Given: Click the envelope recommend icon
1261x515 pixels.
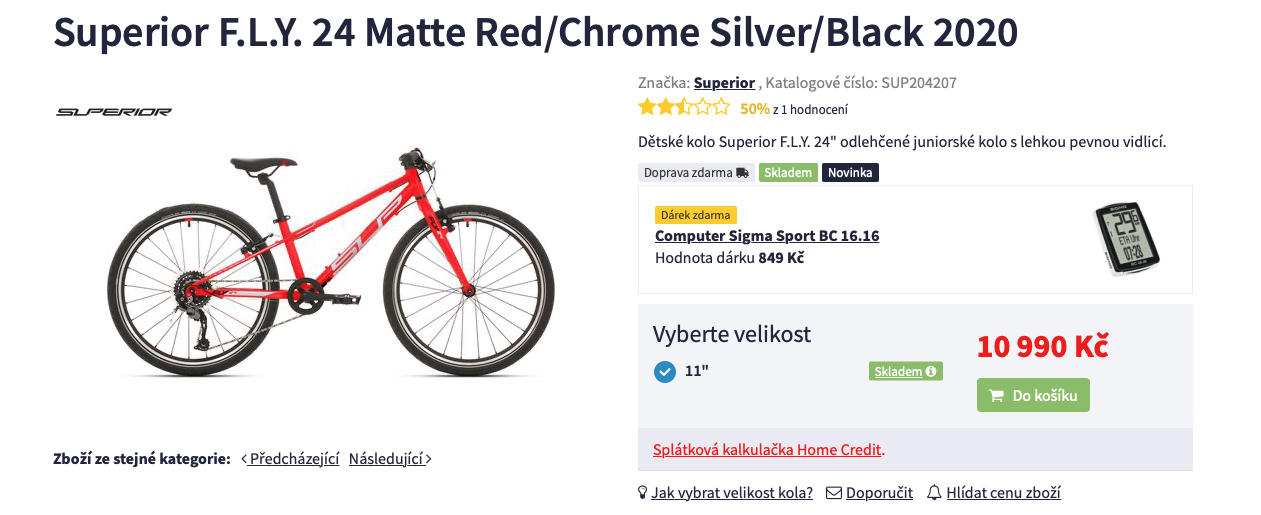Looking at the screenshot, I should tap(833, 493).
